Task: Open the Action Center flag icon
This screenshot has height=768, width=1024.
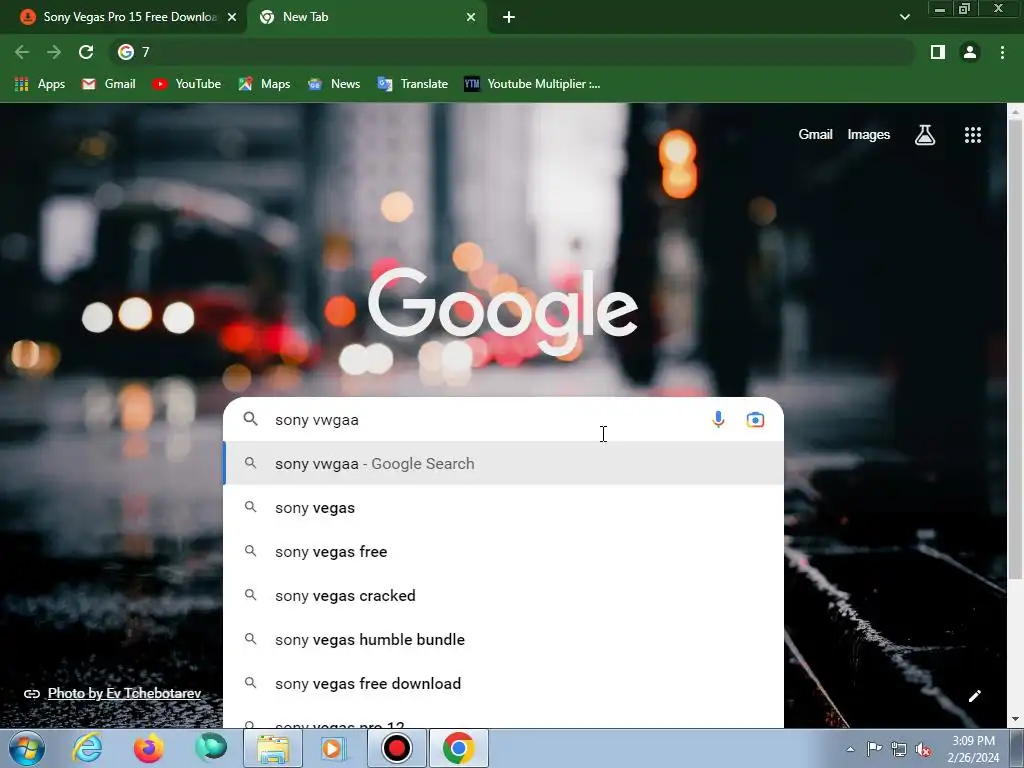Action: tap(874, 749)
